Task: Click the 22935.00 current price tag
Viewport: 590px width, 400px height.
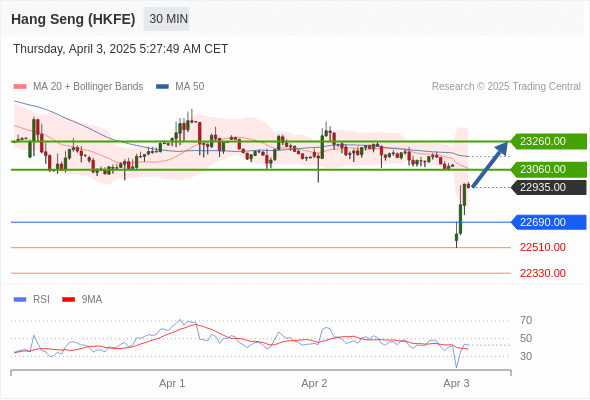Action: tap(549, 187)
